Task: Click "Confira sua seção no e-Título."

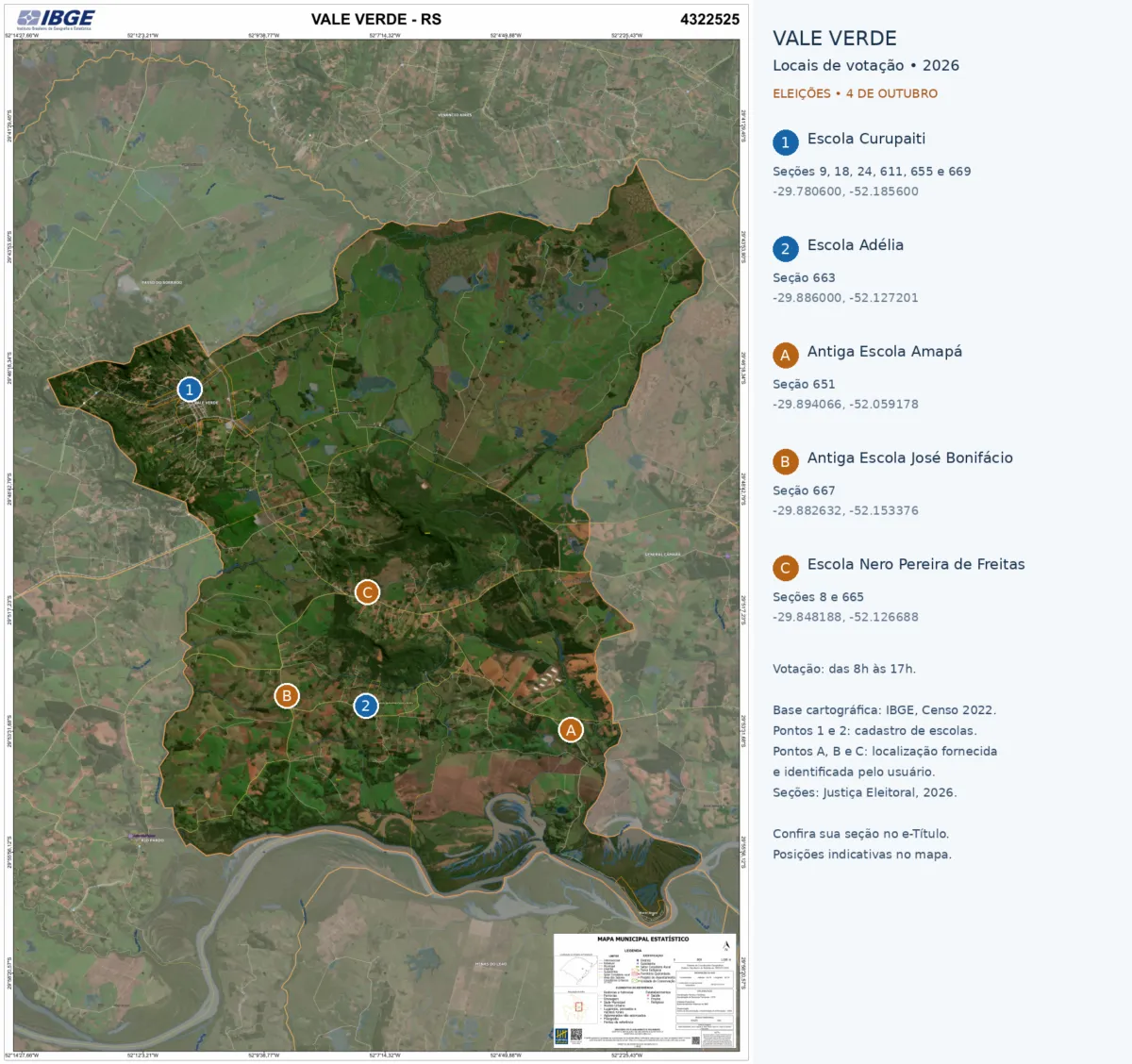Action: click(x=861, y=834)
